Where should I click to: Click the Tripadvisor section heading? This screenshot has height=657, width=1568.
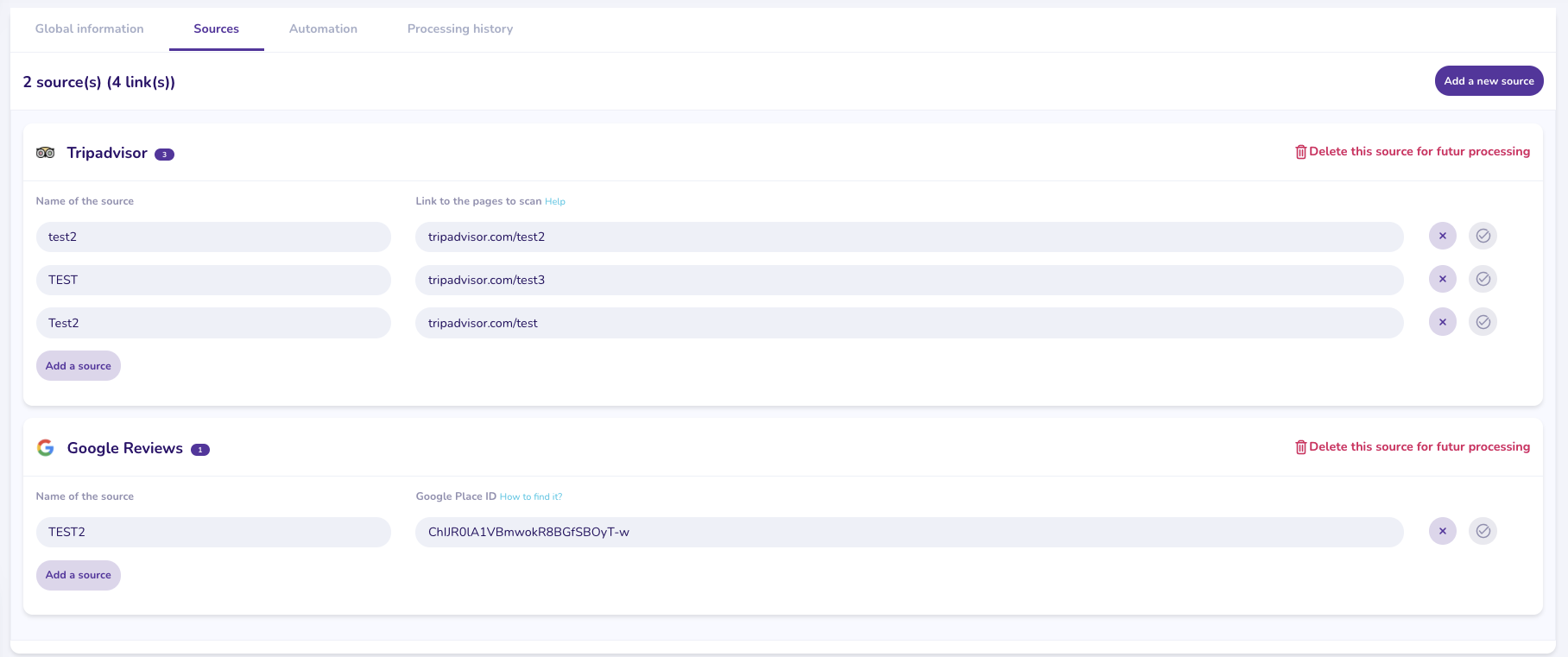pos(107,153)
